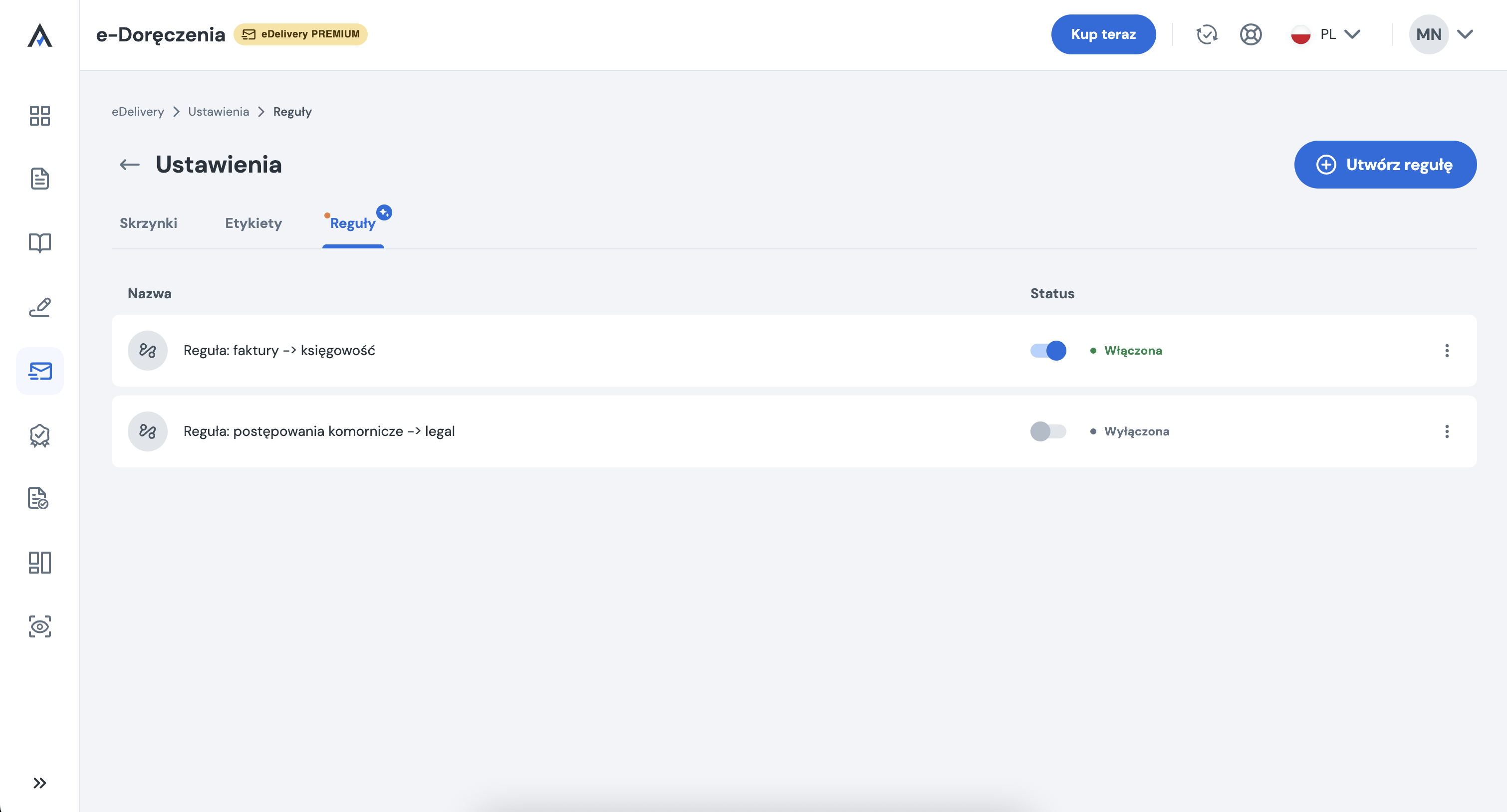The width and height of the screenshot is (1507, 812).
Task: Open the certificate badge icon in sidebar
Action: pos(40,435)
